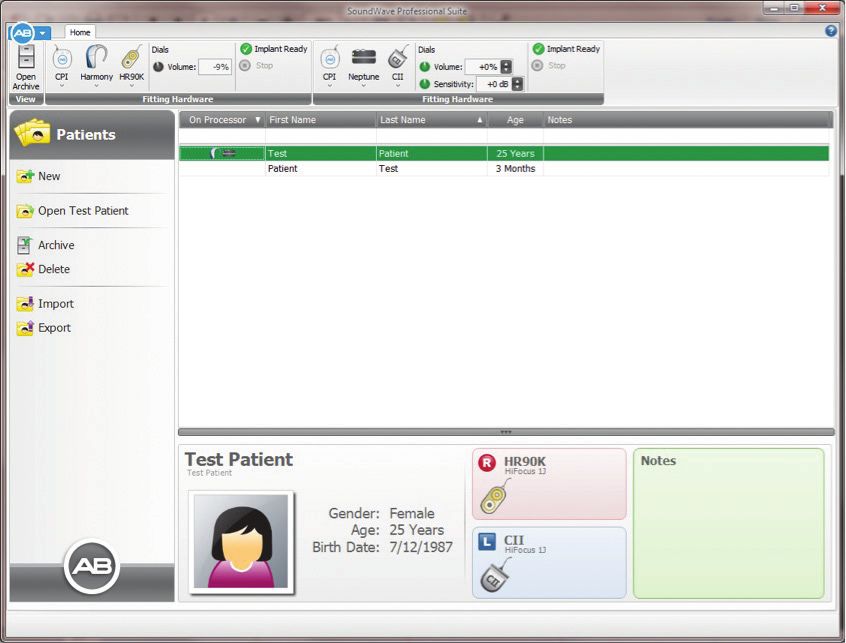846x643 pixels.
Task: Switch to the Home ribbon tab
Action: coord(80,32)
